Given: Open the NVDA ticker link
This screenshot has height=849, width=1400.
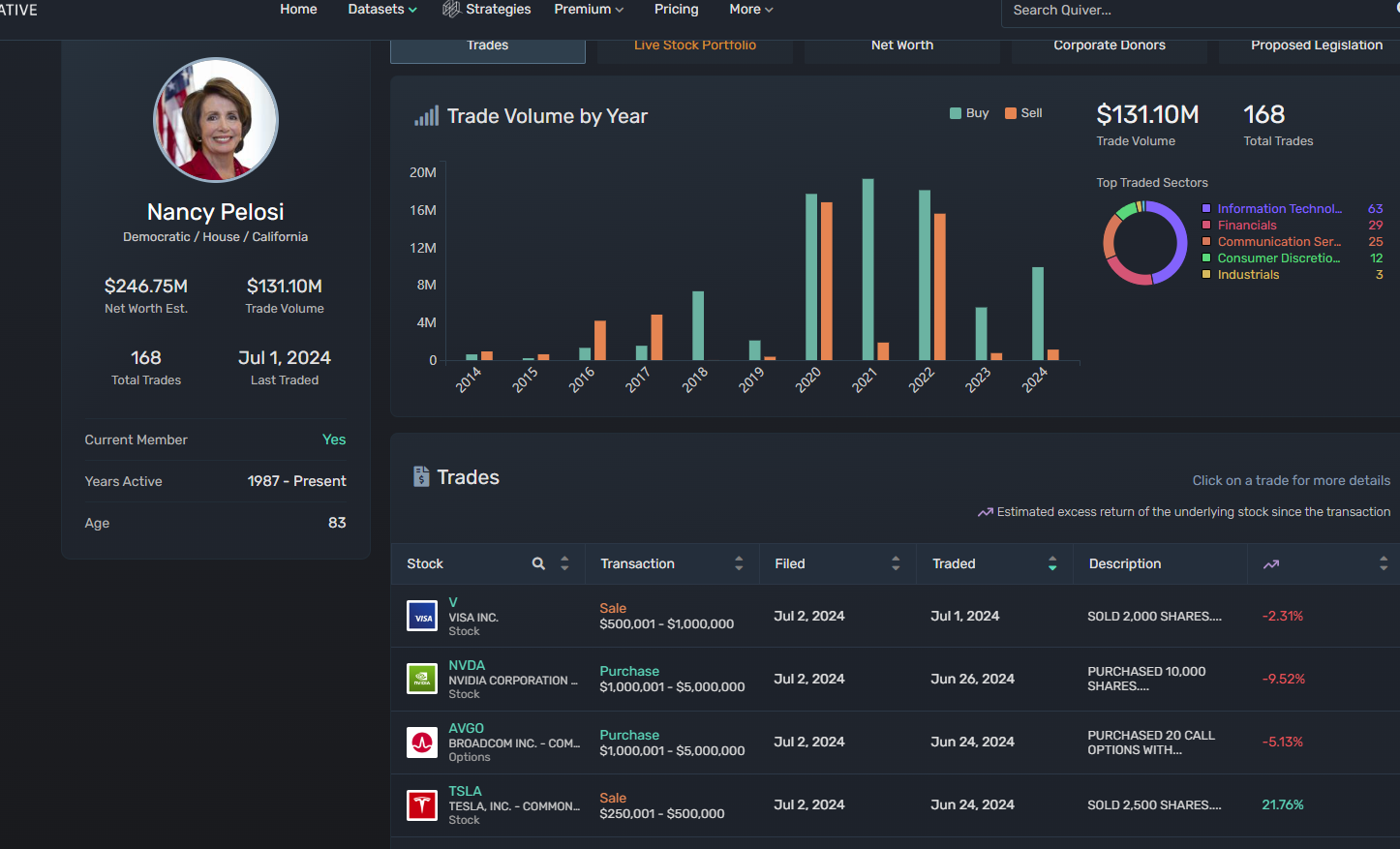Looking at the screenshot, I should pyautogui.click(x=467, y=665).
